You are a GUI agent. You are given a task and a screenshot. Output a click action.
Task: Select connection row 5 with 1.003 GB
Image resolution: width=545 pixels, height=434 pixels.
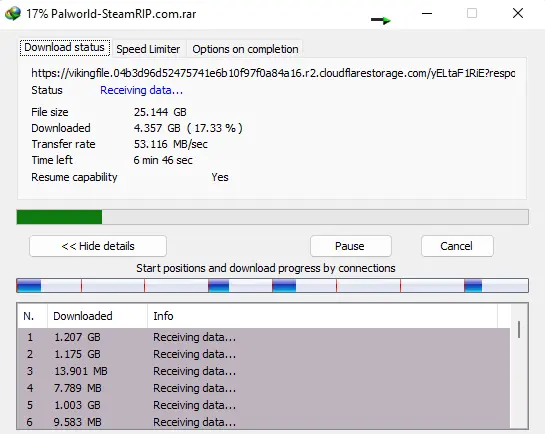click(x=264, y=405)
